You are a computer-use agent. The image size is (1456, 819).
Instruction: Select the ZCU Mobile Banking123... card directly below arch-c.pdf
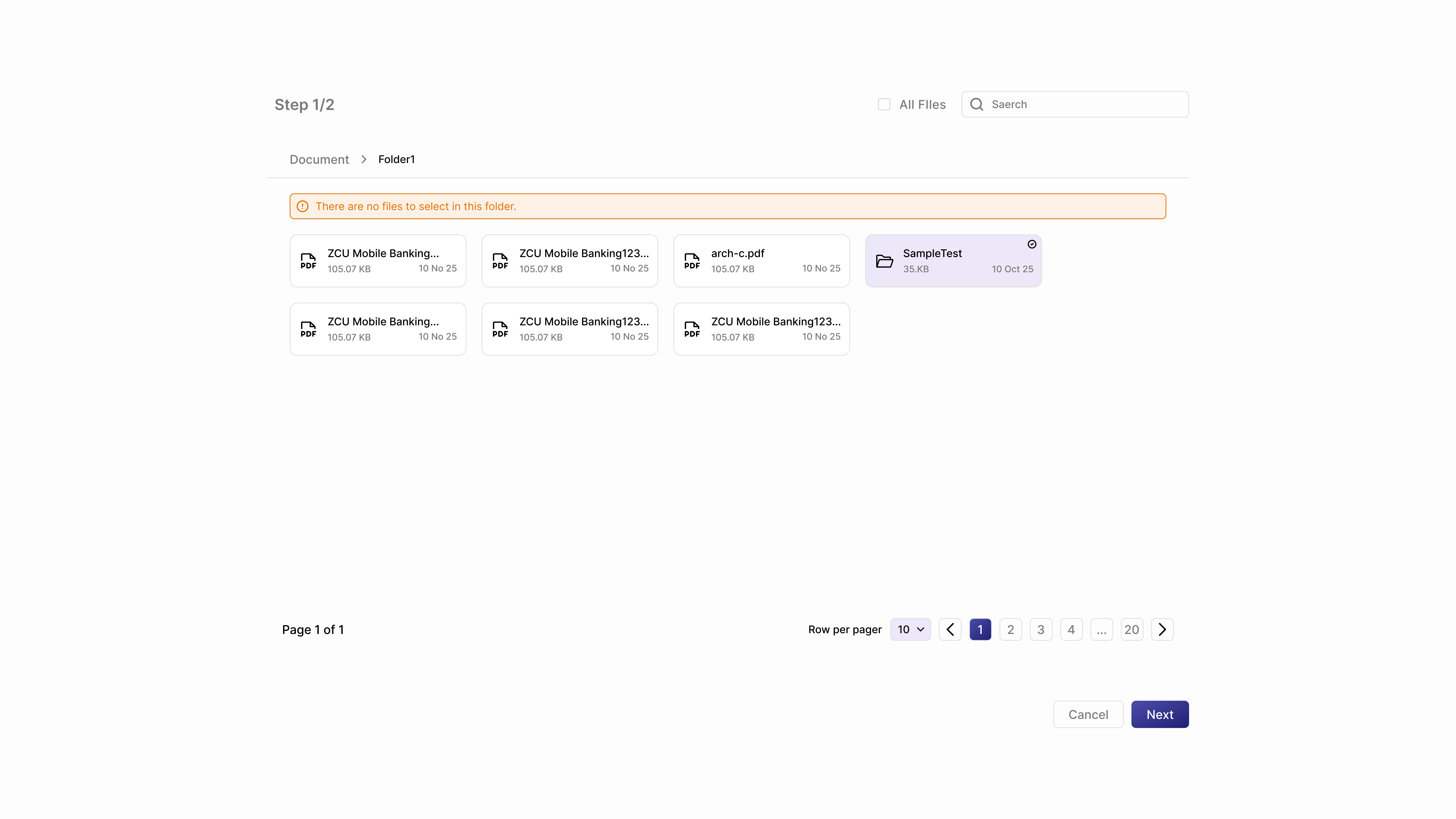pos(761,329)
